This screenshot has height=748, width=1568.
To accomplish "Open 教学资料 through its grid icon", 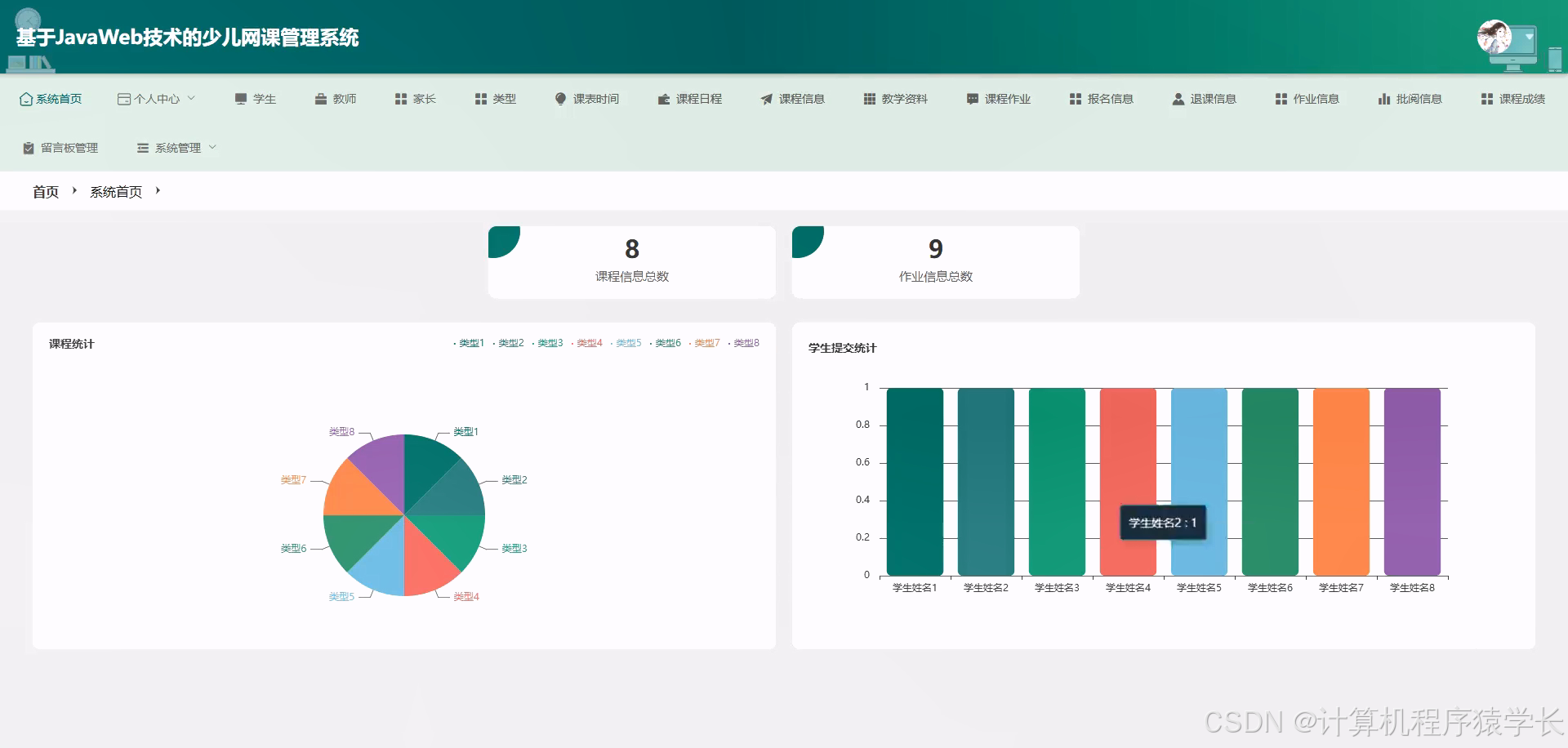I will tap(870, 99).
